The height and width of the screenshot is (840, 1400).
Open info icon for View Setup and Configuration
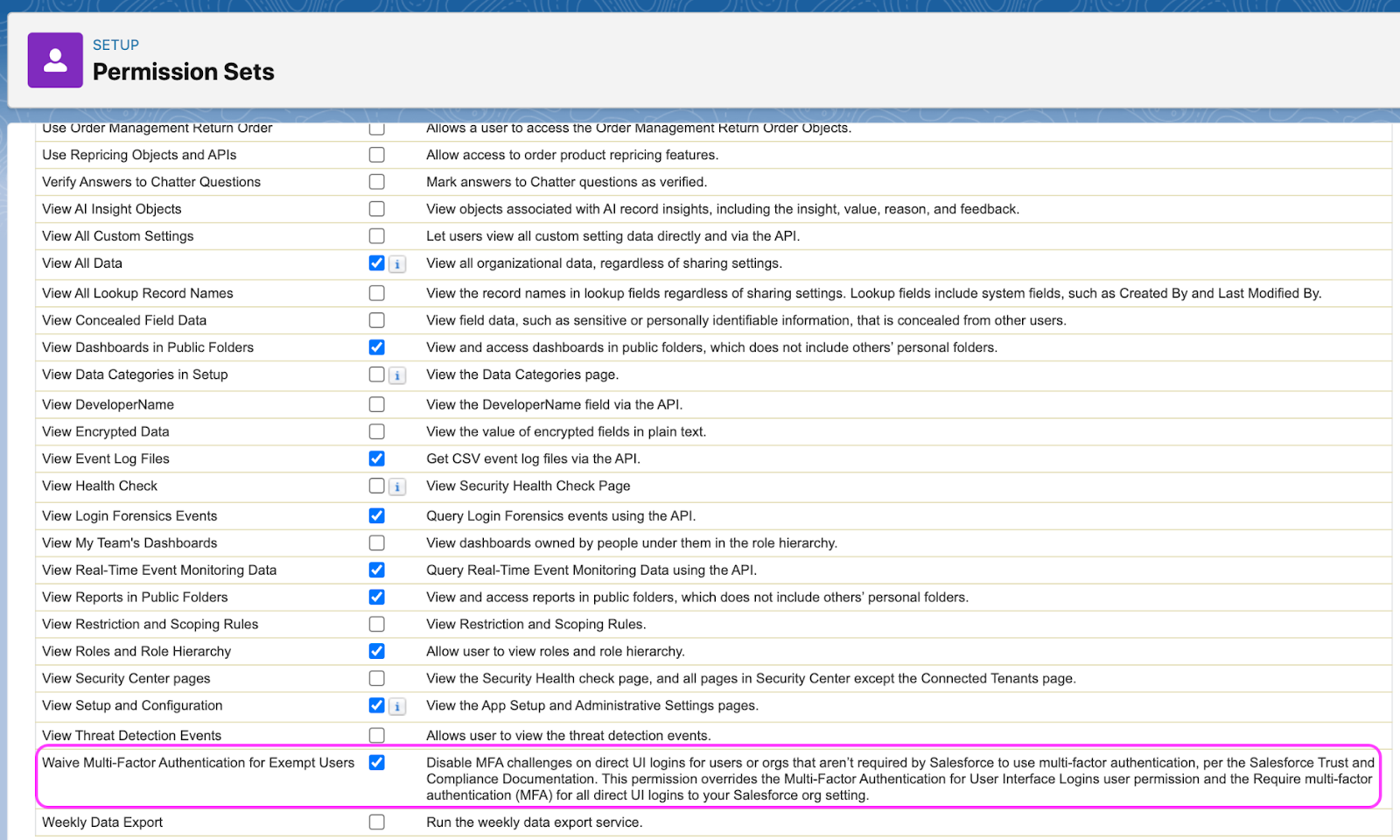point(397,706)
